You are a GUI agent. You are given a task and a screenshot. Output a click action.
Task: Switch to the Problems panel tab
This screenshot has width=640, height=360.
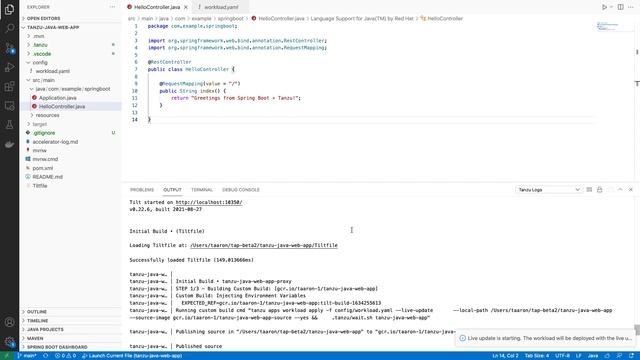[x=142, y=190]
